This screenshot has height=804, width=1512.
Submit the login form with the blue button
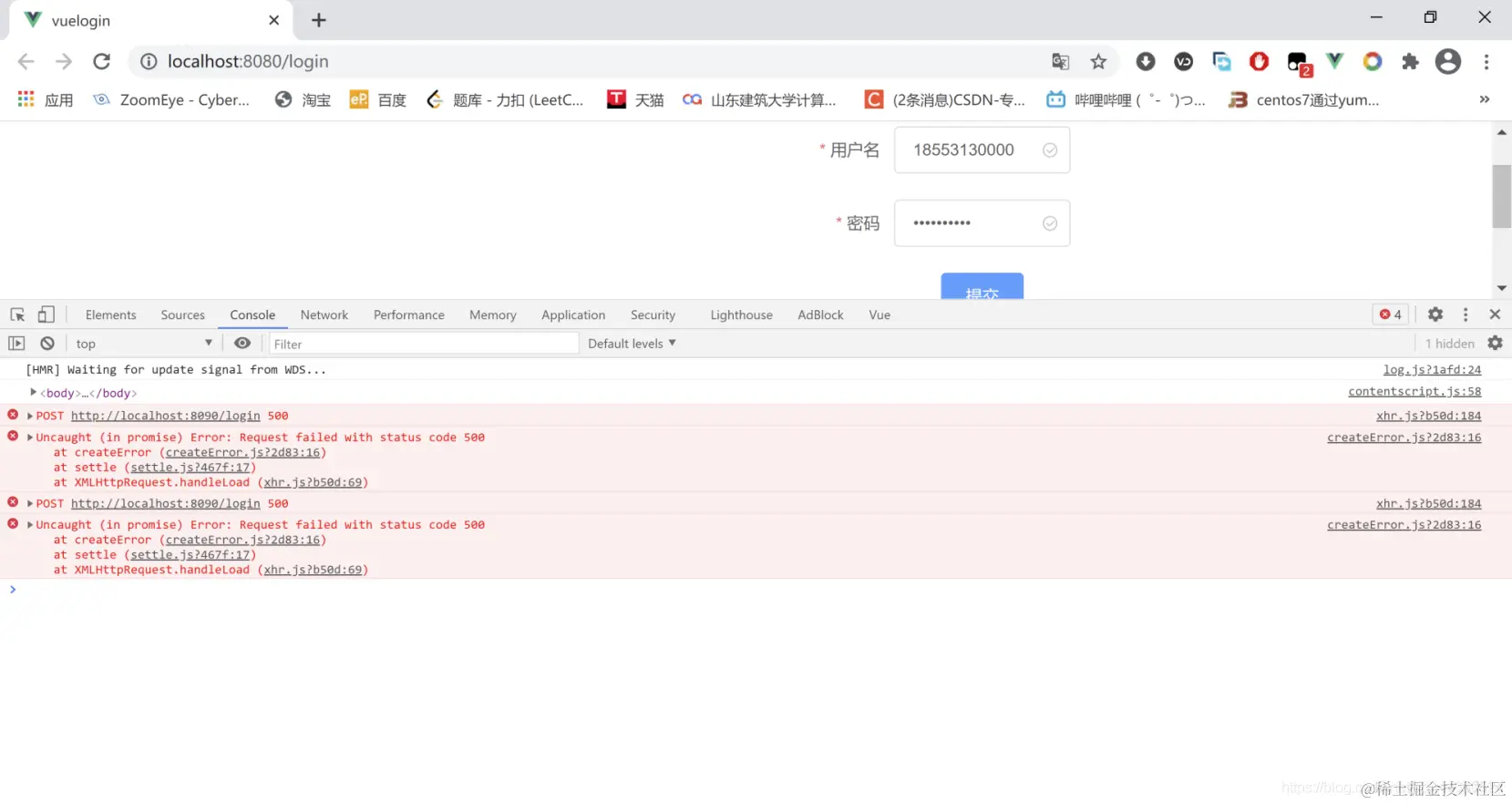point(982,286)
